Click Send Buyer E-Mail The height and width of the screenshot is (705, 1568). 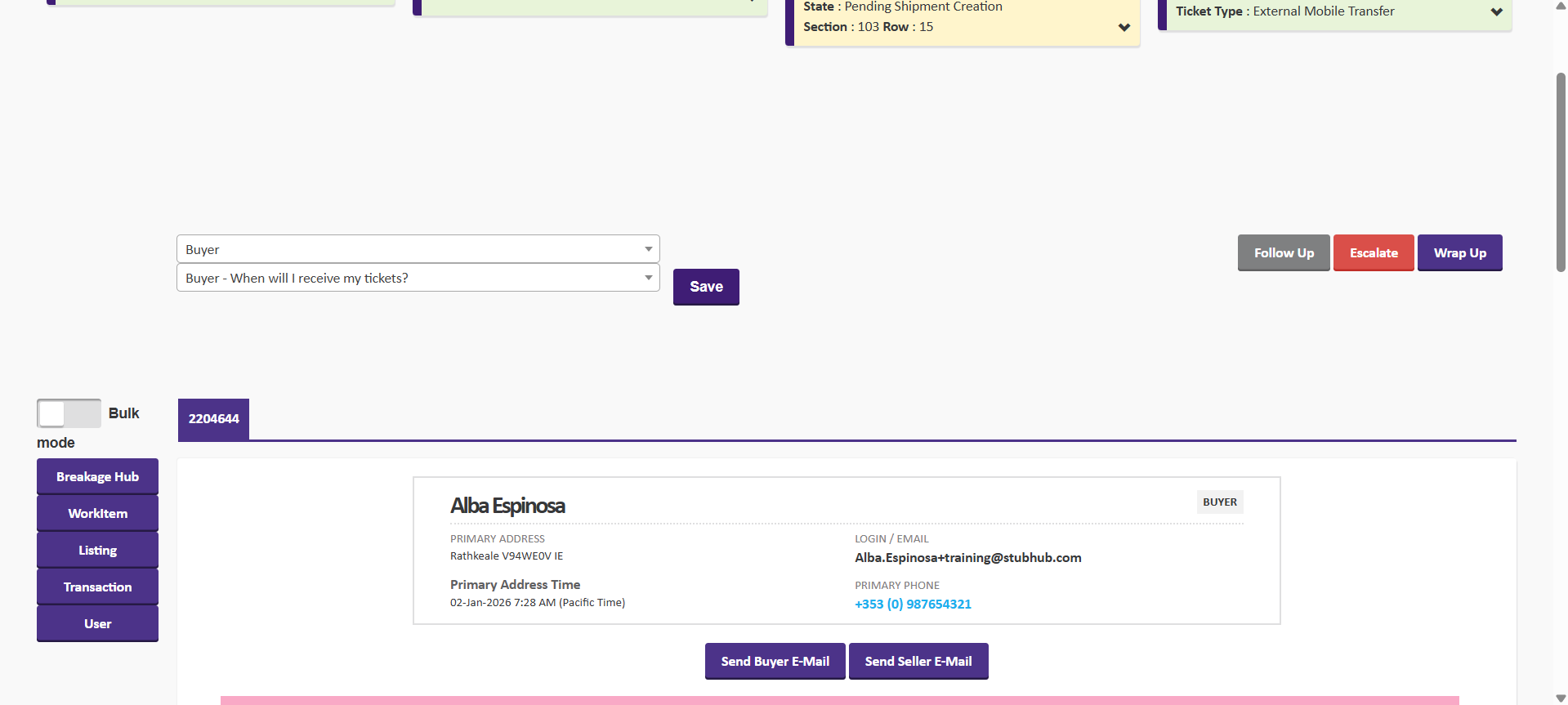(775, 662)
